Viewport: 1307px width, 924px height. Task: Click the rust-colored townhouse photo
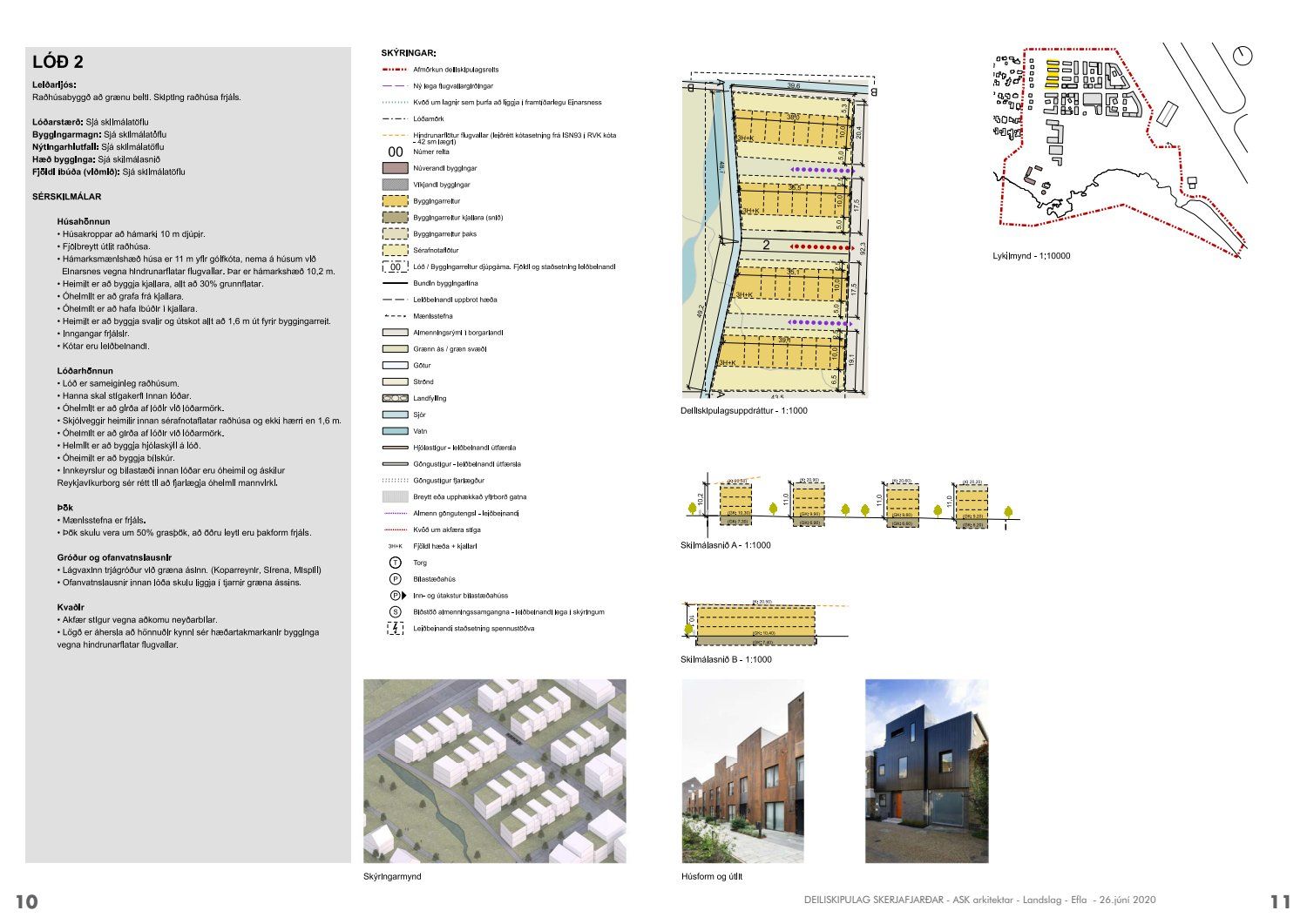(x=742, y=771)
